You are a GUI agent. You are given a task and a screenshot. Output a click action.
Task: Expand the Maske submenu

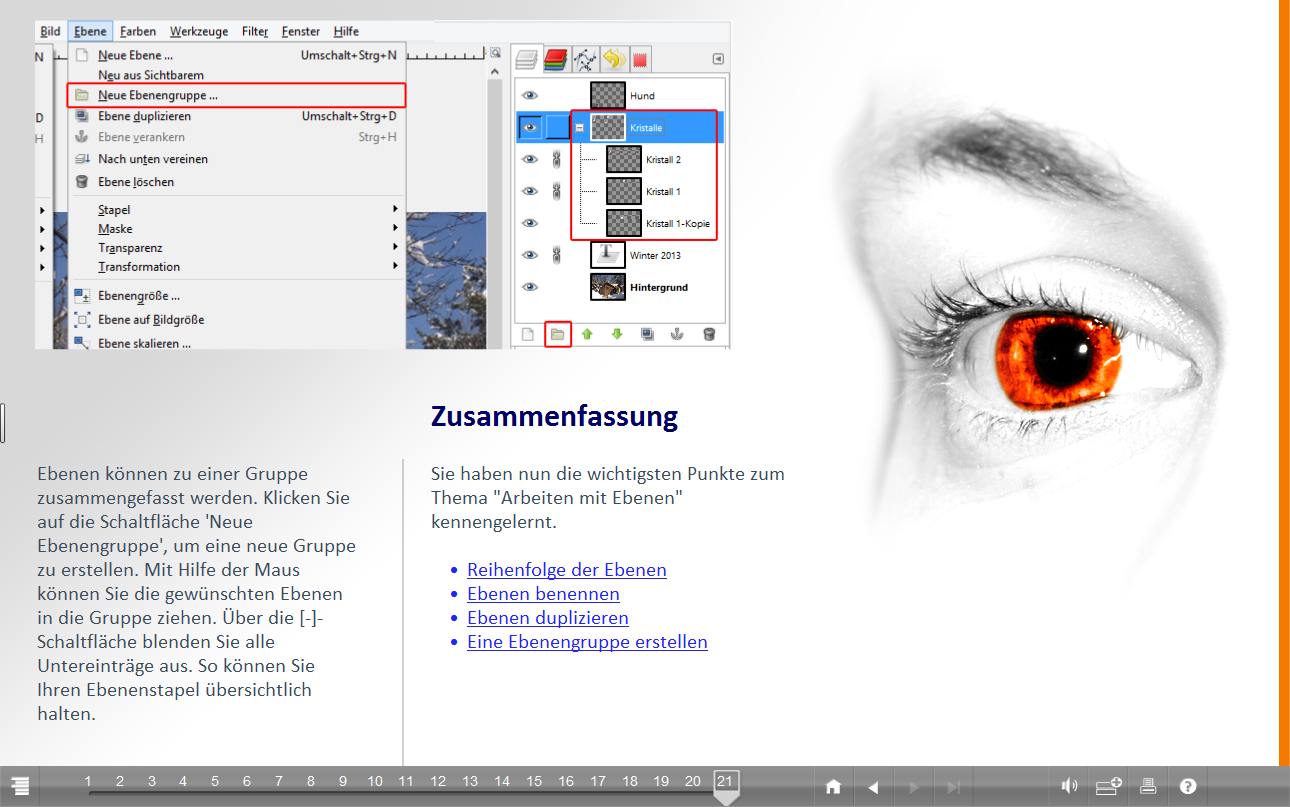[x=237, y=229]
